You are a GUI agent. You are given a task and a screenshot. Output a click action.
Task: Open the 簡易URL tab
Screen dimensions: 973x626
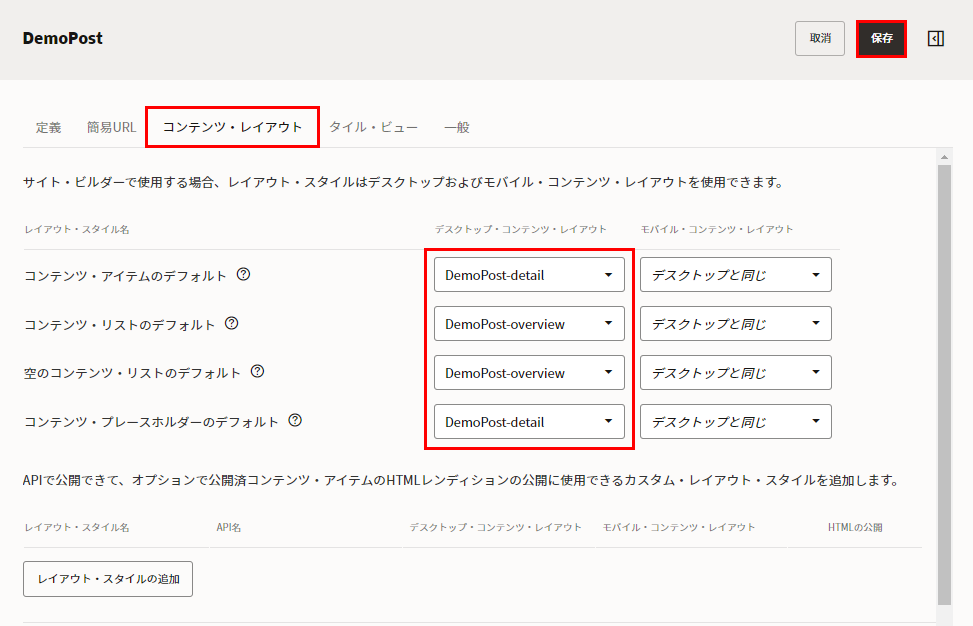tap(110, 127)
